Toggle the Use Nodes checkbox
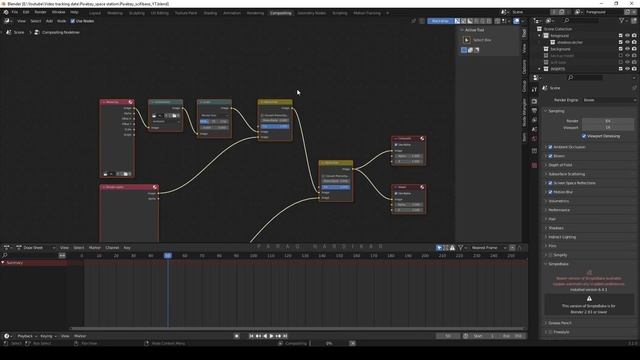 [x=73, y=21]
